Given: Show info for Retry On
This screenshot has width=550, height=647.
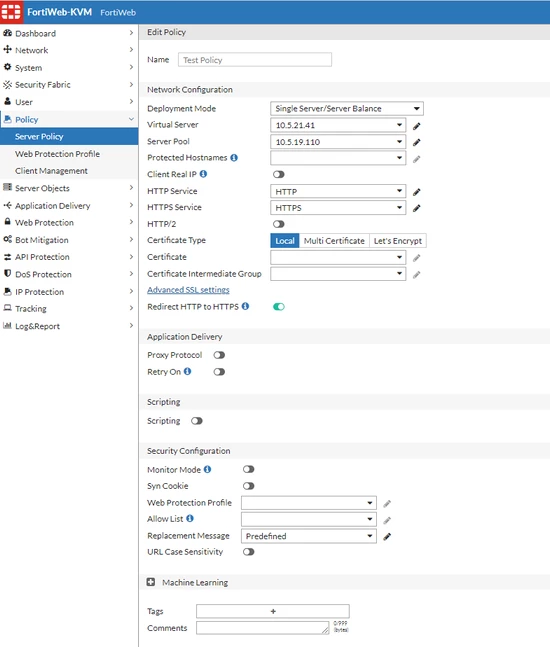Looking at the screenshot, I should coord(187,371).
